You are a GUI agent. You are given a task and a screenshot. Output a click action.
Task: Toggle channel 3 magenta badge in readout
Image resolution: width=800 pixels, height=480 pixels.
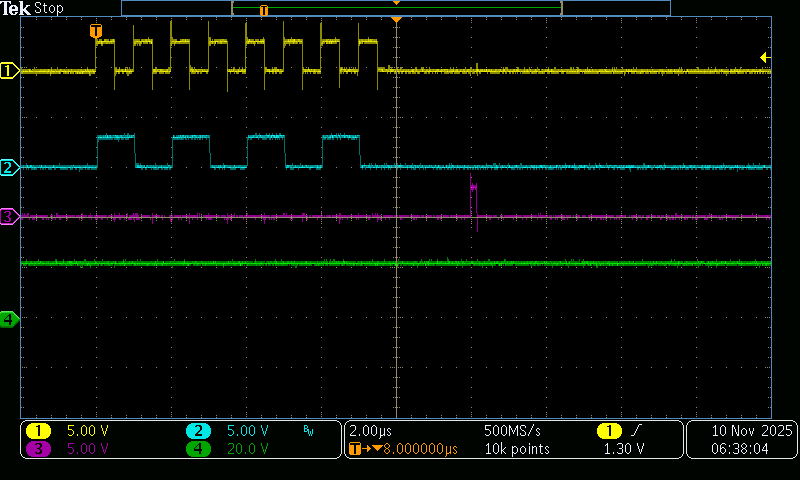pos(38,449)
